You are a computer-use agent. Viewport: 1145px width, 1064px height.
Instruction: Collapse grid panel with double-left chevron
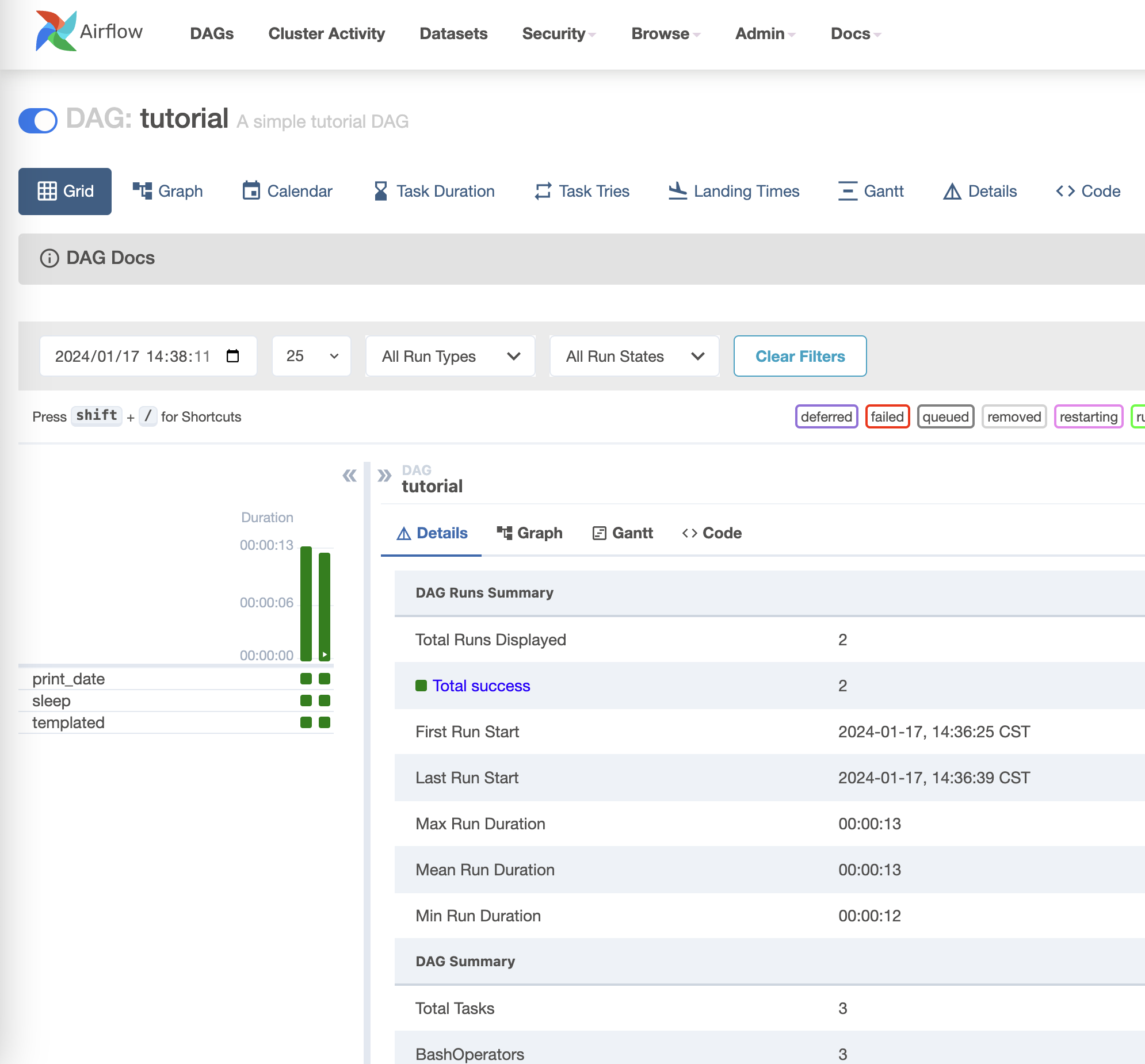click(349, 476)
